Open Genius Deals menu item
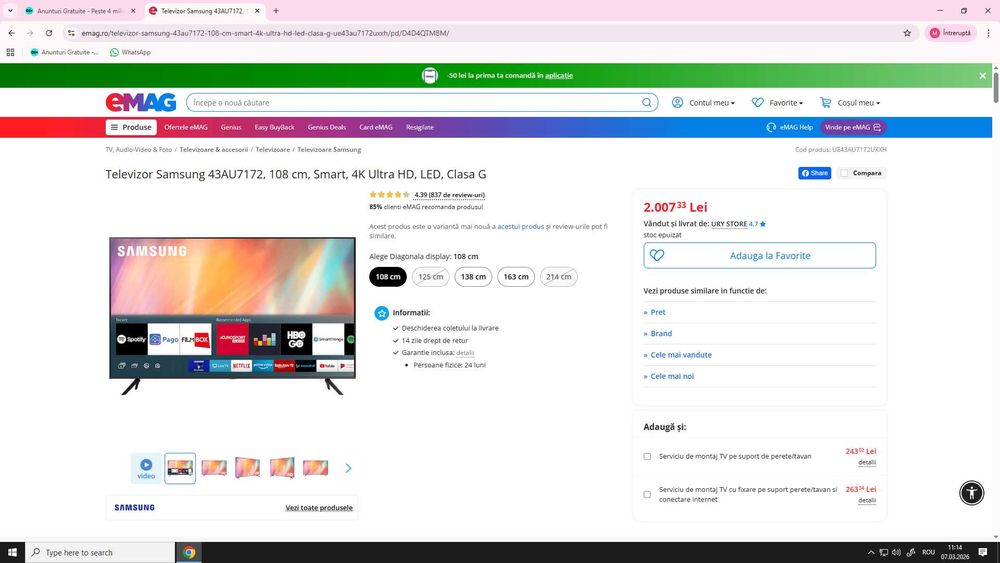Screen dimensions: 1000x563 [327, 128]
